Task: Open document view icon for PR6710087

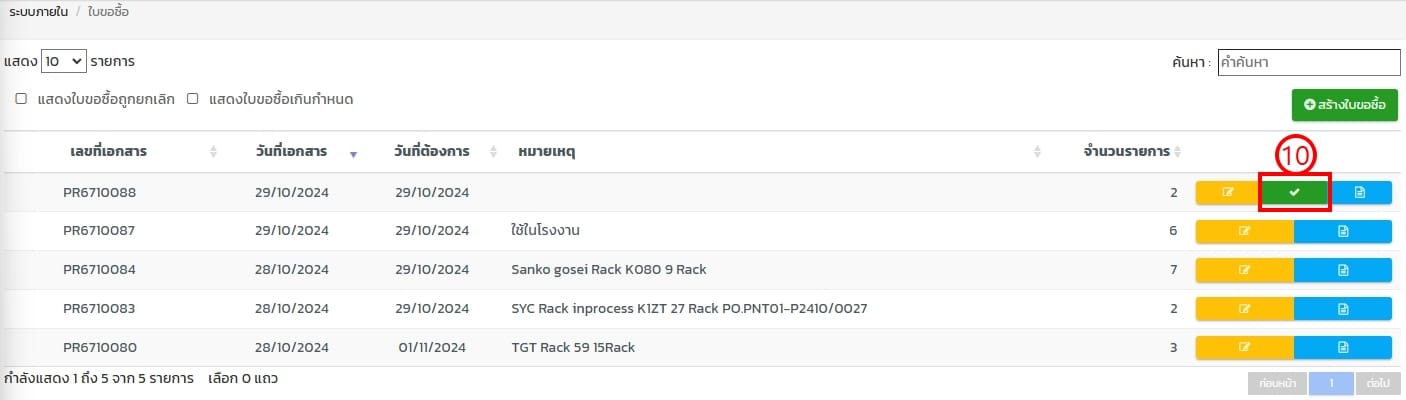Action: point(1343,231)
